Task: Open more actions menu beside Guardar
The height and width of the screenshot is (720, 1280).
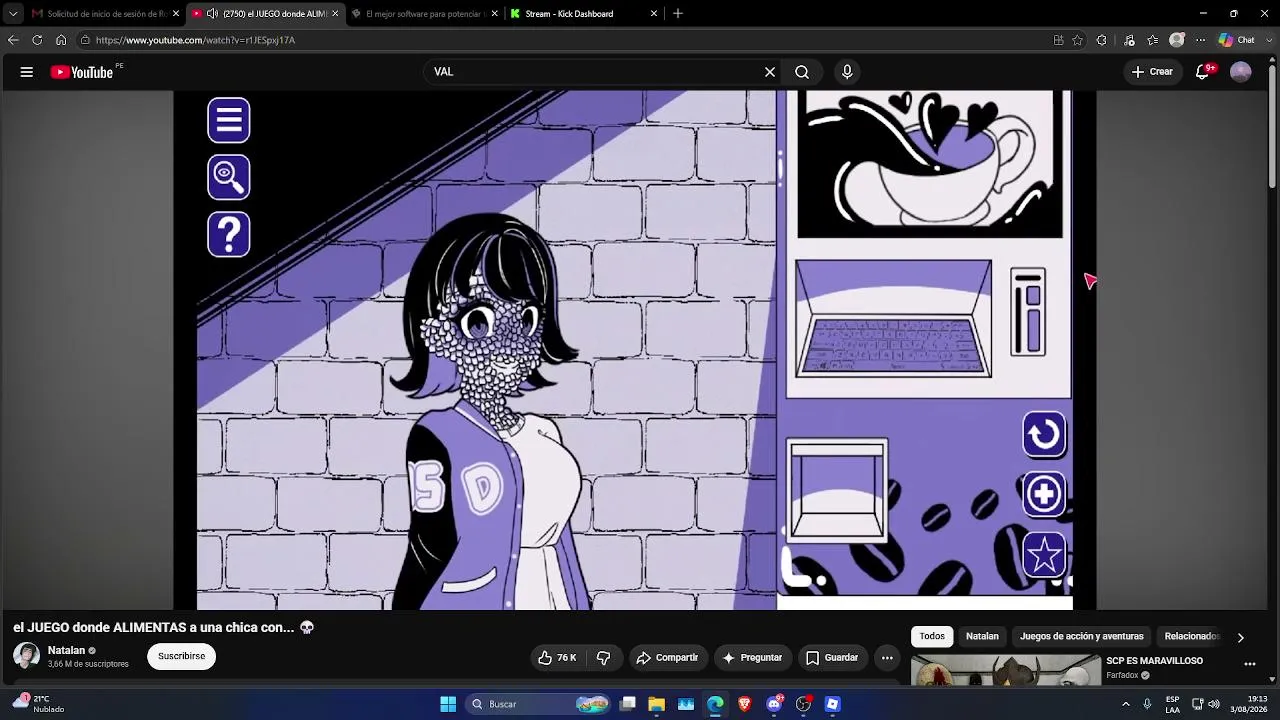Action: tap(887, 658)
